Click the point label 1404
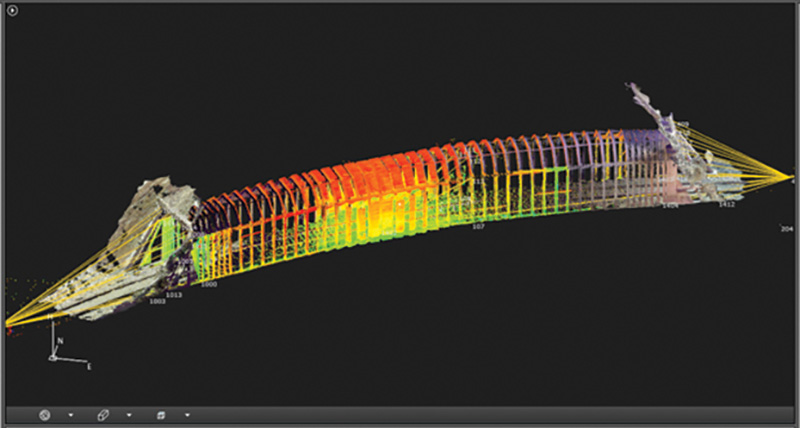This screenshot has width=800, height=428. [669, 206]
